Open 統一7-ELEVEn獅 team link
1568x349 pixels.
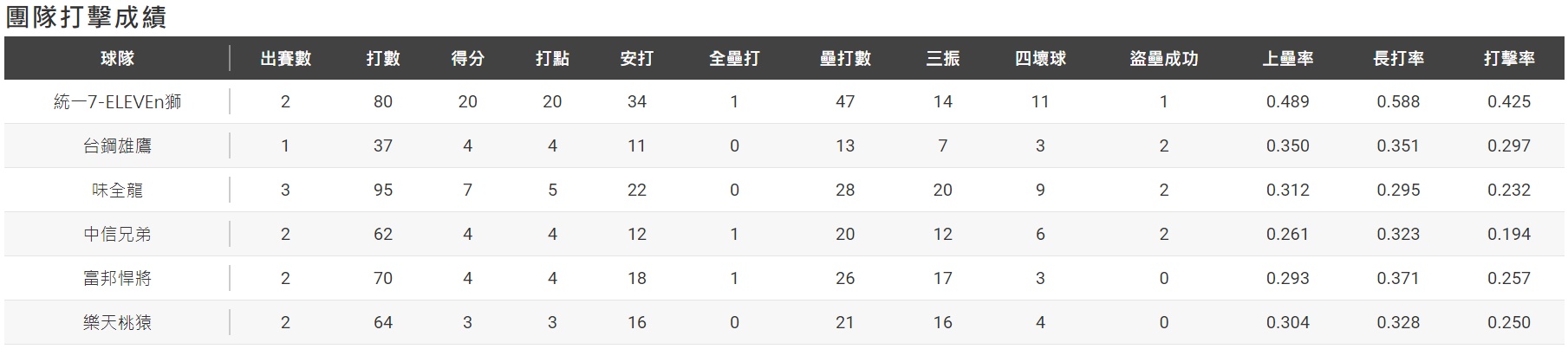117,102
